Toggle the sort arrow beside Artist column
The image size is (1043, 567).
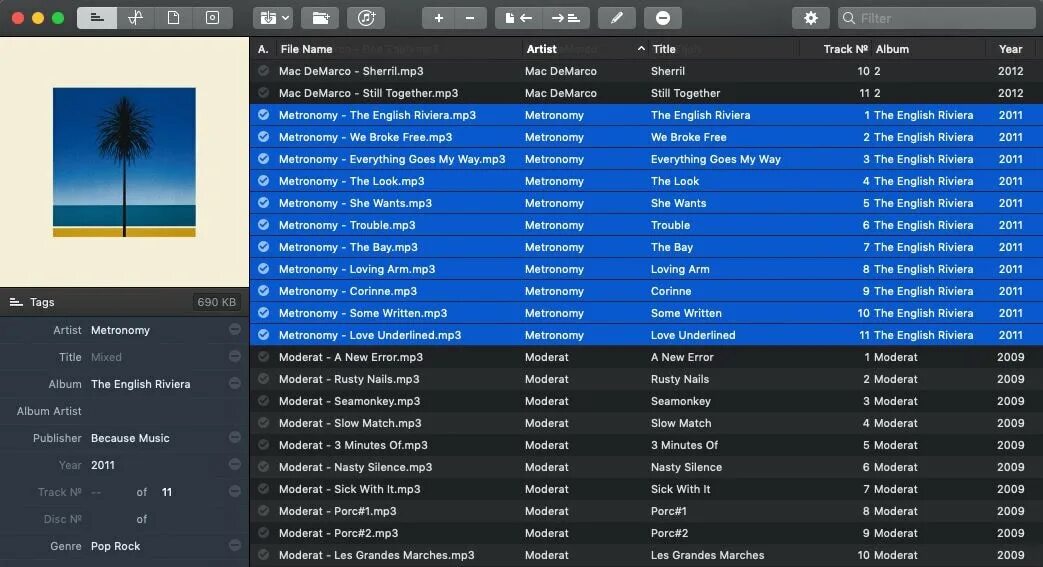(x=641, y=49)
